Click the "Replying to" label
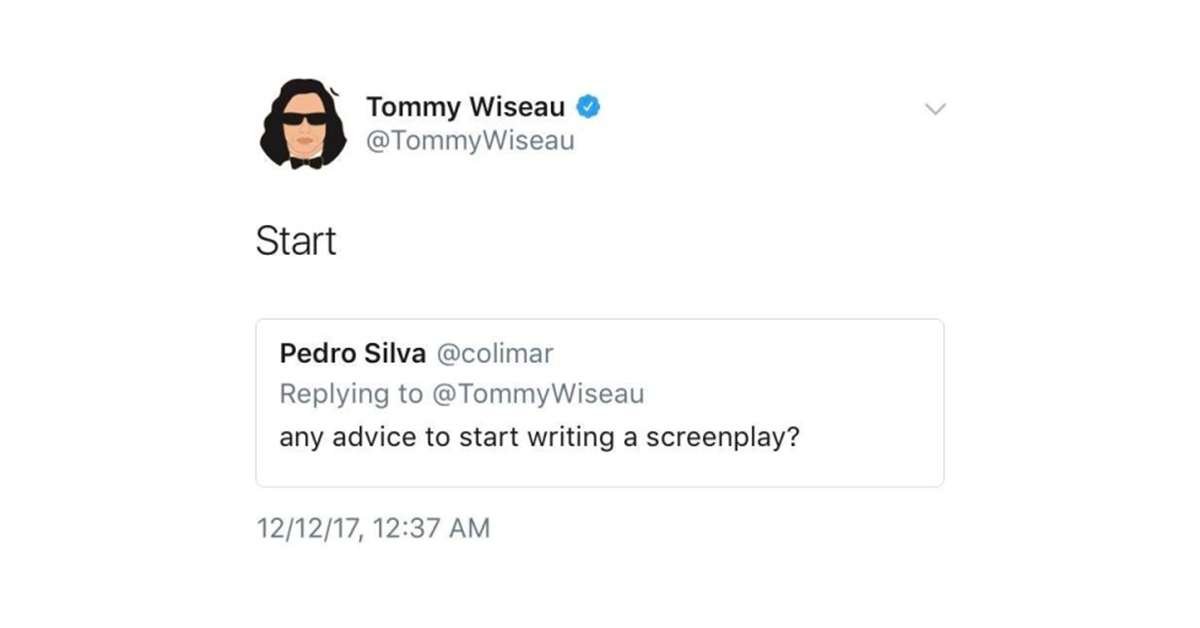1200x628 pixels. (x=350, y=394)
